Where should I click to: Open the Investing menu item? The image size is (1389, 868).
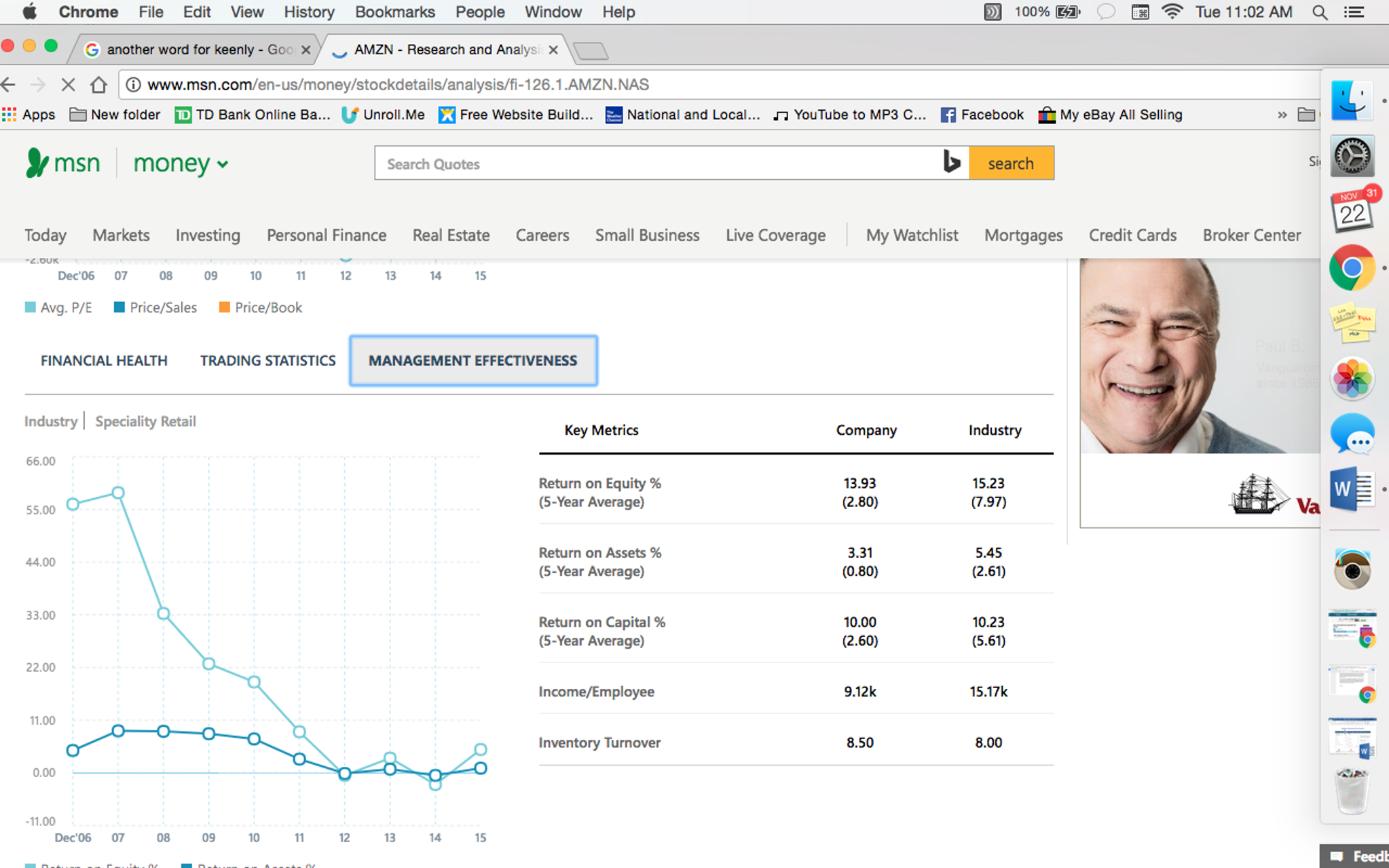[208, 234]
